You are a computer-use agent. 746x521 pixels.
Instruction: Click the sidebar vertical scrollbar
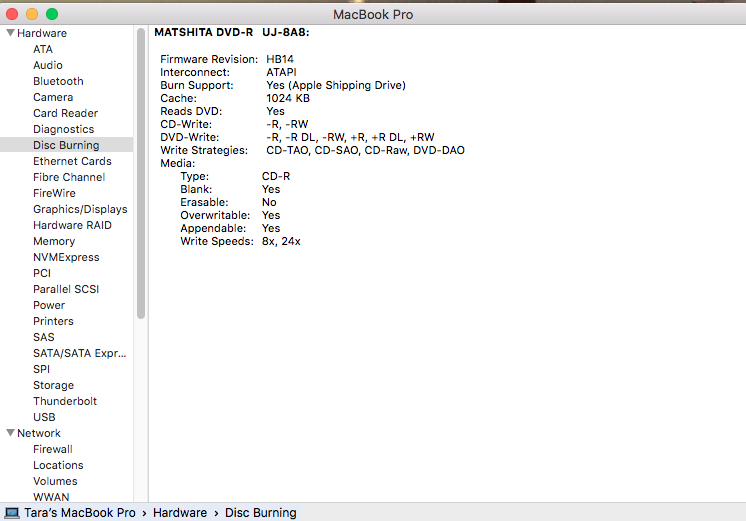(141, 173)
